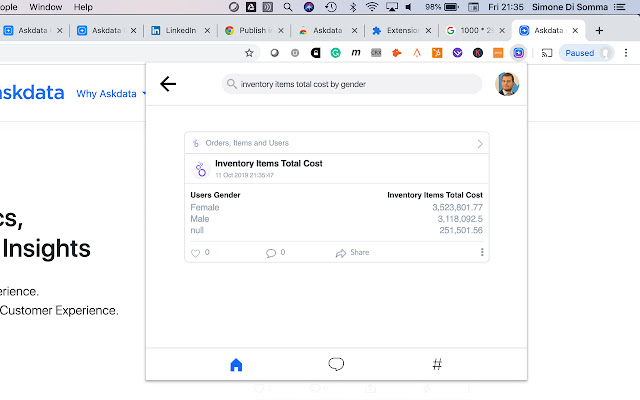Open the AirPlay display menu icon
640x400 pixels.
[392, 7]
